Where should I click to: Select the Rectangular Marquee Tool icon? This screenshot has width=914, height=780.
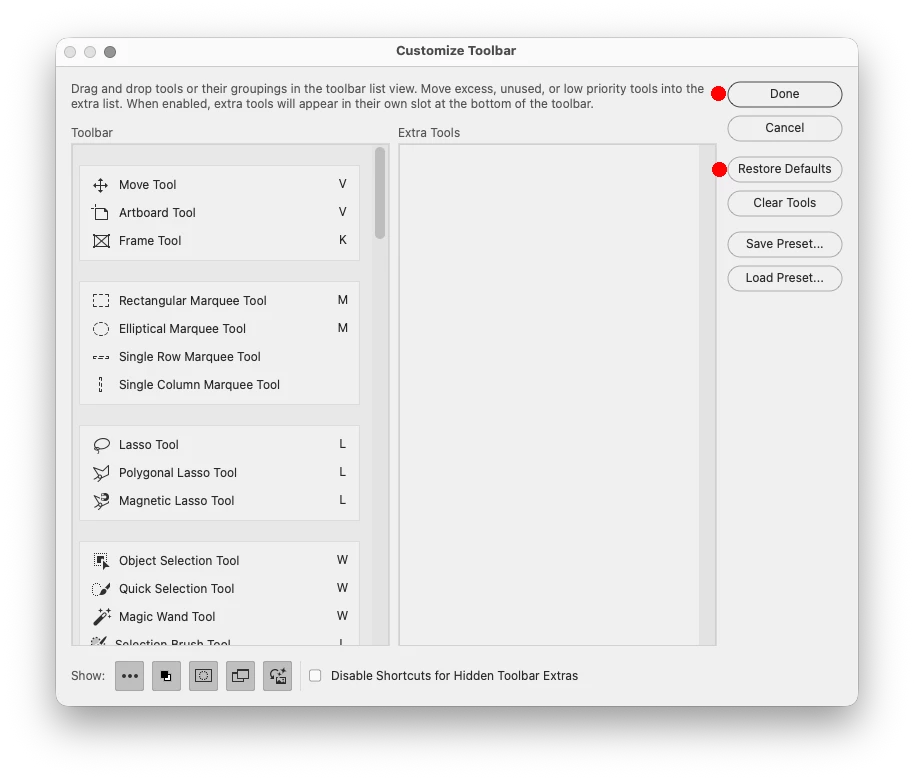point(101,301)
